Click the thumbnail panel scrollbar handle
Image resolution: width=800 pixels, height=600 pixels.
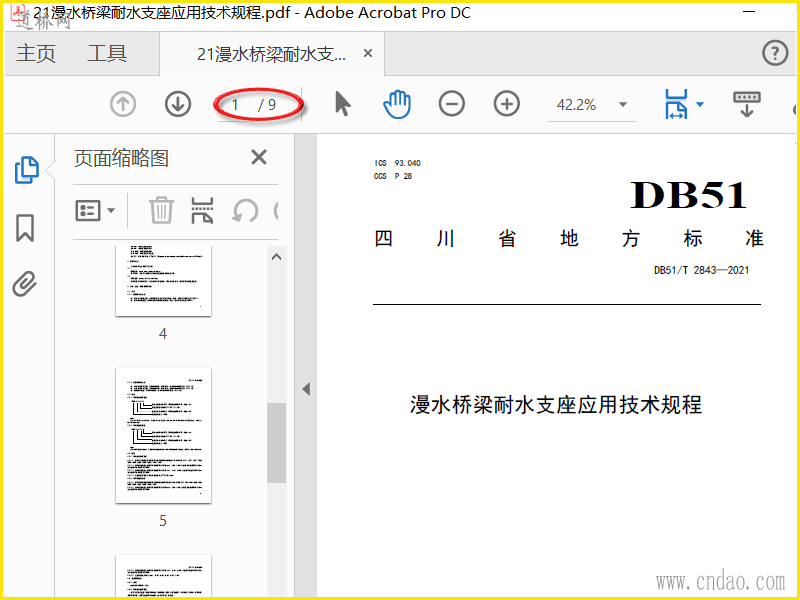click(x=277, y=443)
